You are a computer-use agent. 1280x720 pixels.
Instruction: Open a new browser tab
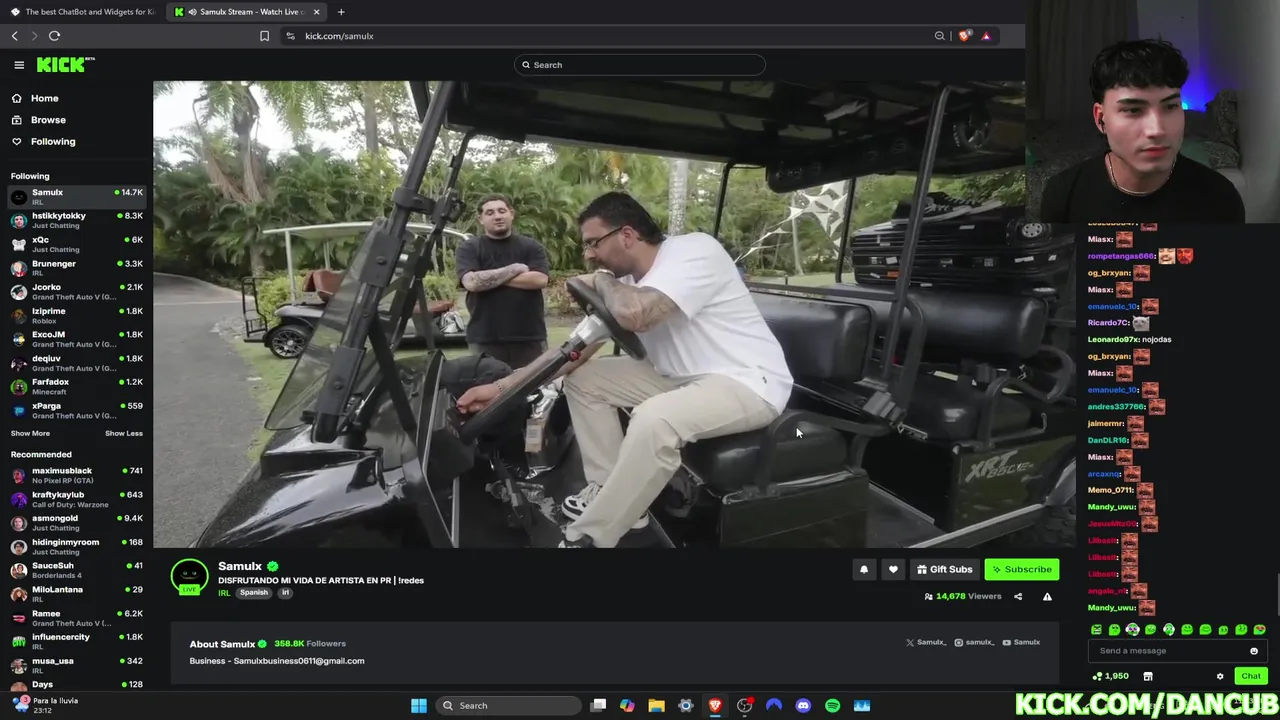341,12
